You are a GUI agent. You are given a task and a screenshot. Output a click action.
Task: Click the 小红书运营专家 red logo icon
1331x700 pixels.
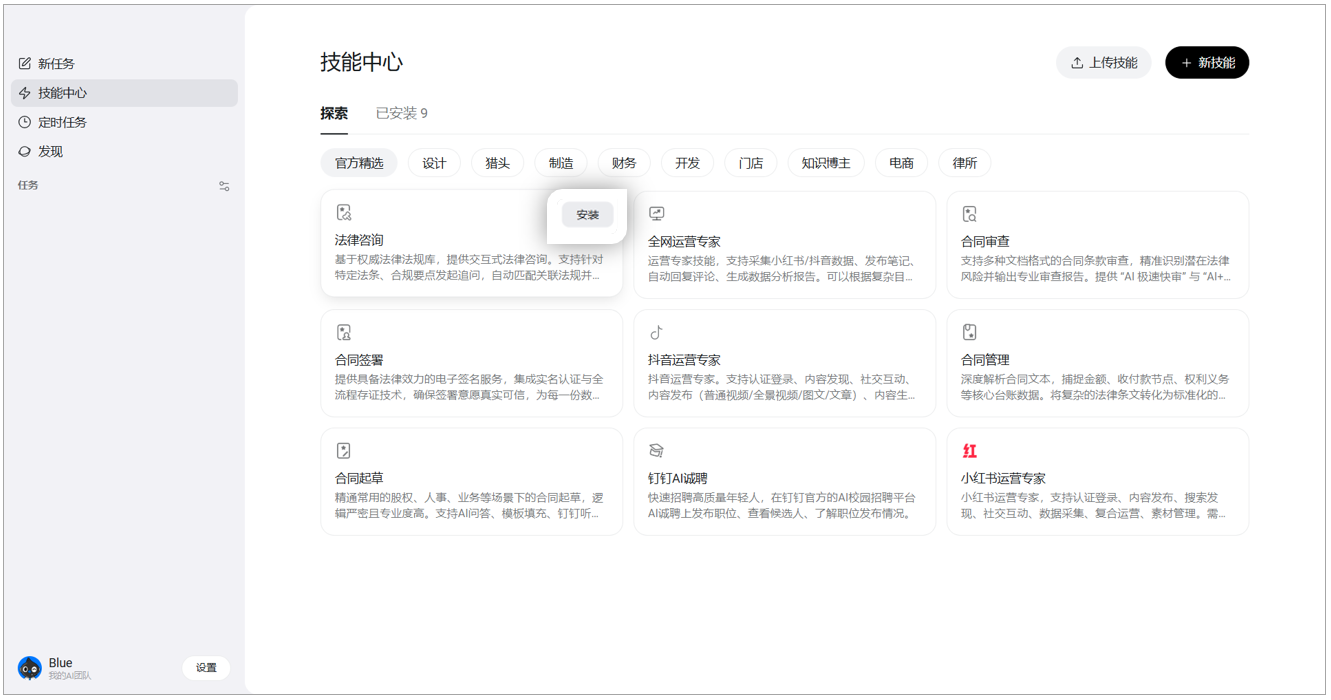click(x=969, y=451)
